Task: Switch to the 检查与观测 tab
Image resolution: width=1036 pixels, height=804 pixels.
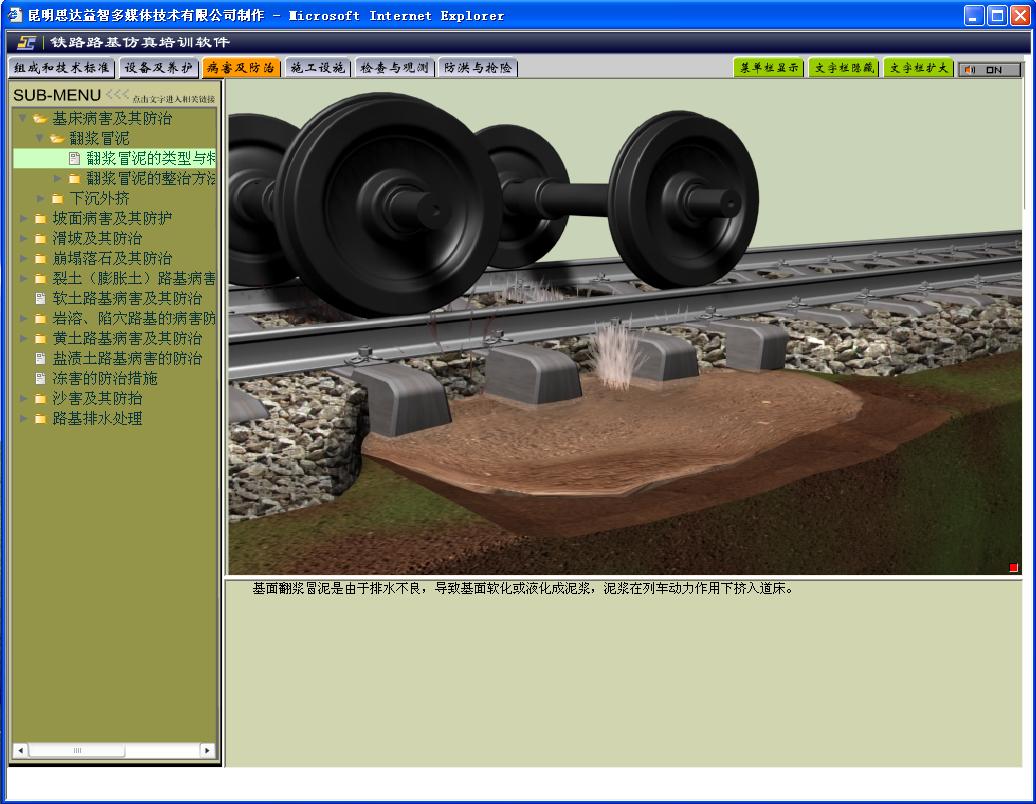Action: coord(394,68)
